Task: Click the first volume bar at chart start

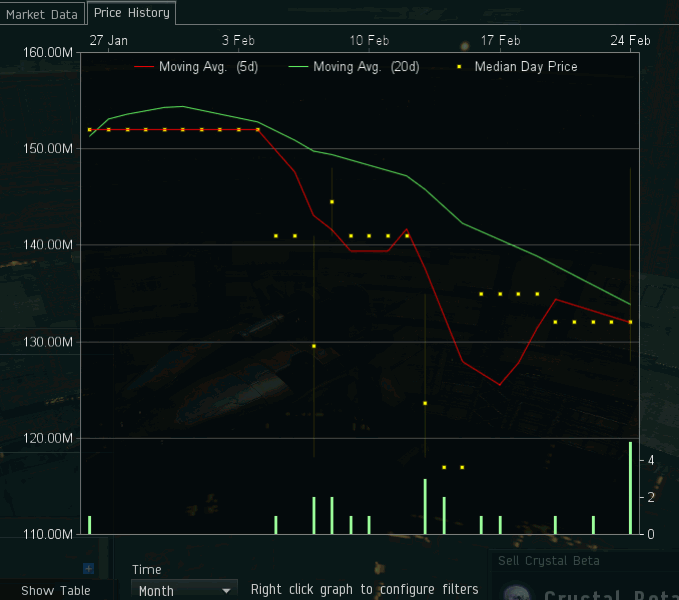Action: [90, 525]
